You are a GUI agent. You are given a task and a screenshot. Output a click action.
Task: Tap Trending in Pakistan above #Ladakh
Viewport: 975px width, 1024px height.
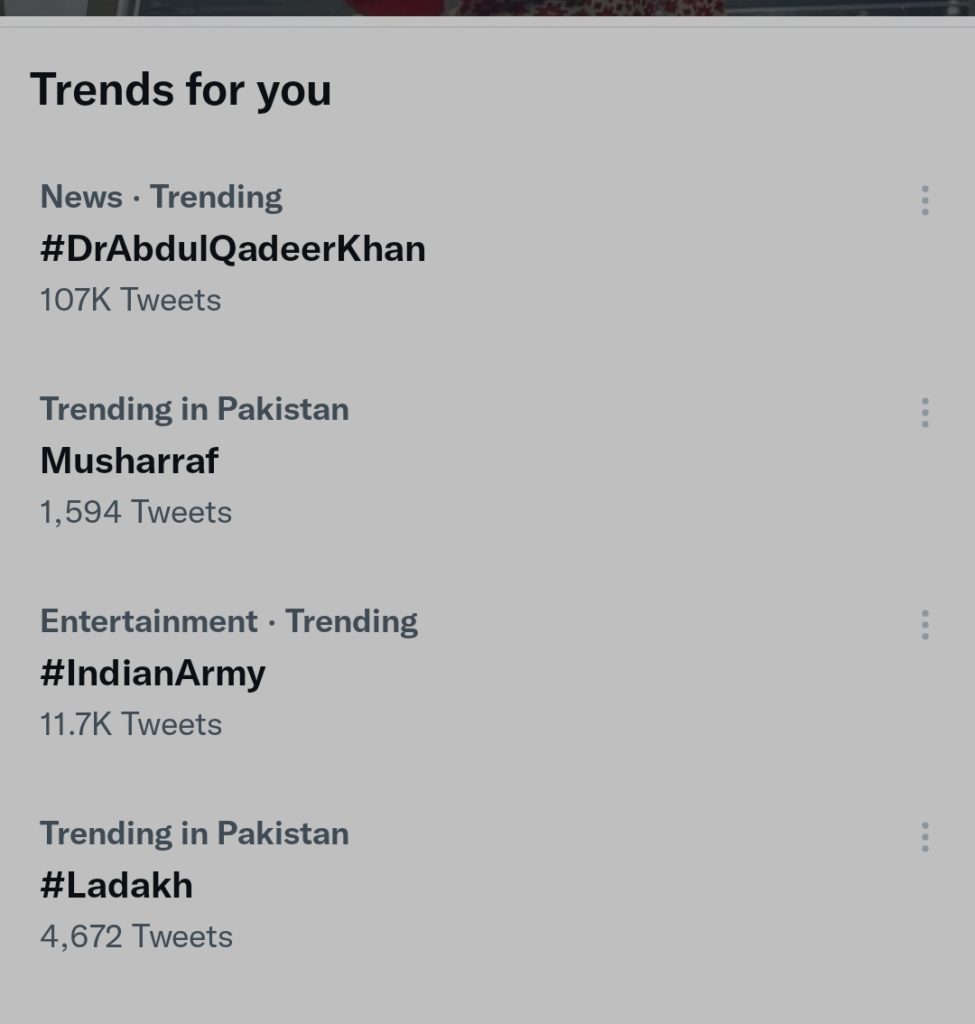(195, 834)
